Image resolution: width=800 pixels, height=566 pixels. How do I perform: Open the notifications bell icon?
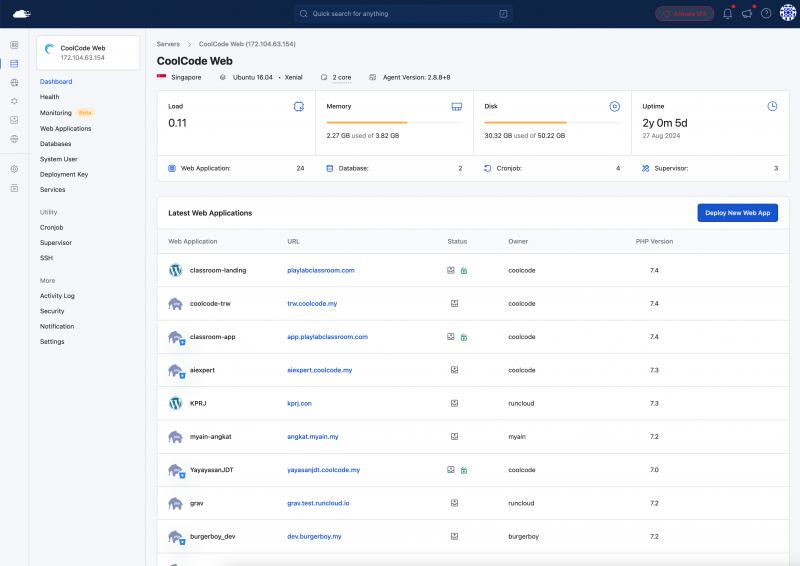click(728, 14)
